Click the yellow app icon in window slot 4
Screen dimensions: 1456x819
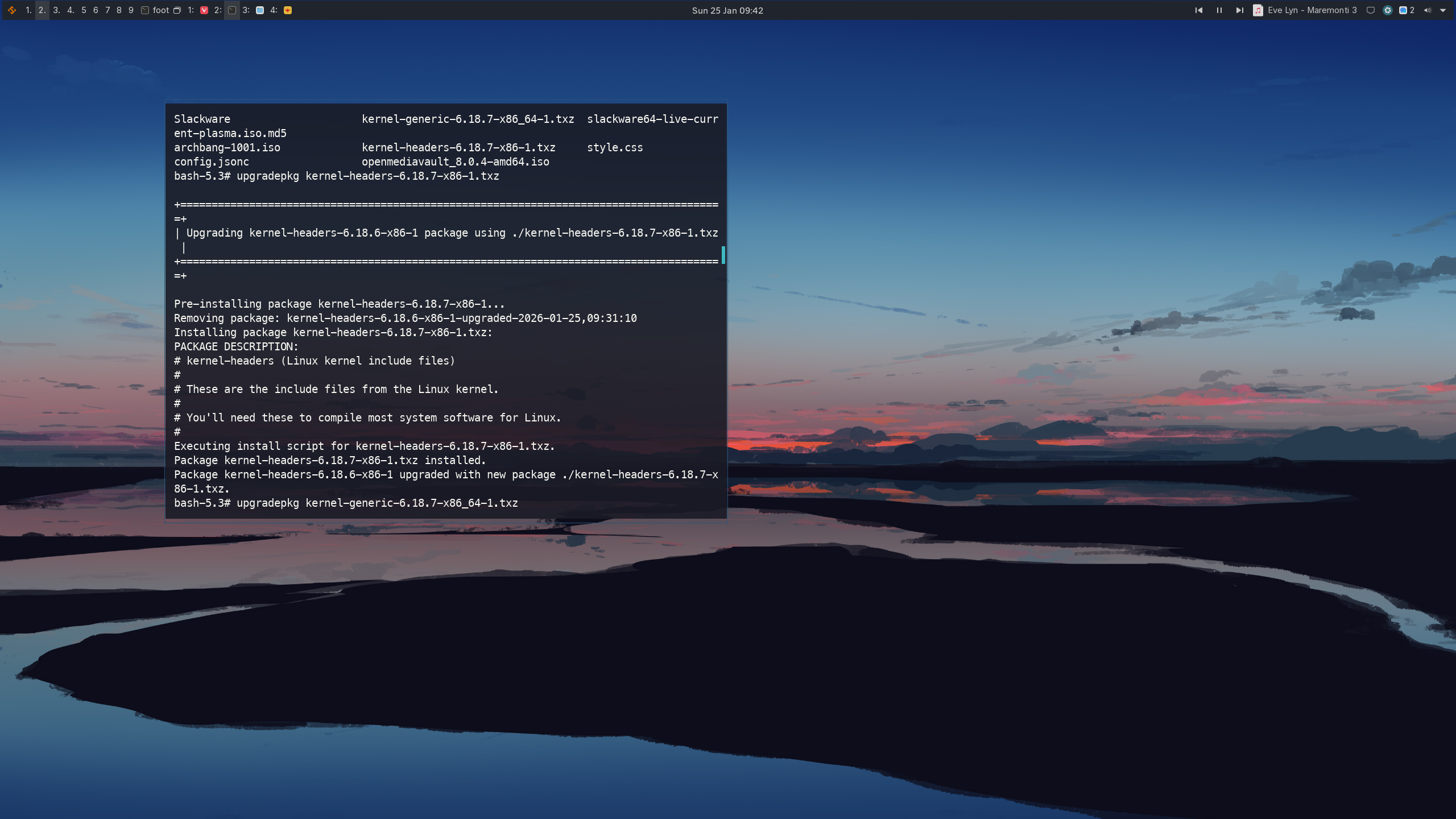click(288, 10)
